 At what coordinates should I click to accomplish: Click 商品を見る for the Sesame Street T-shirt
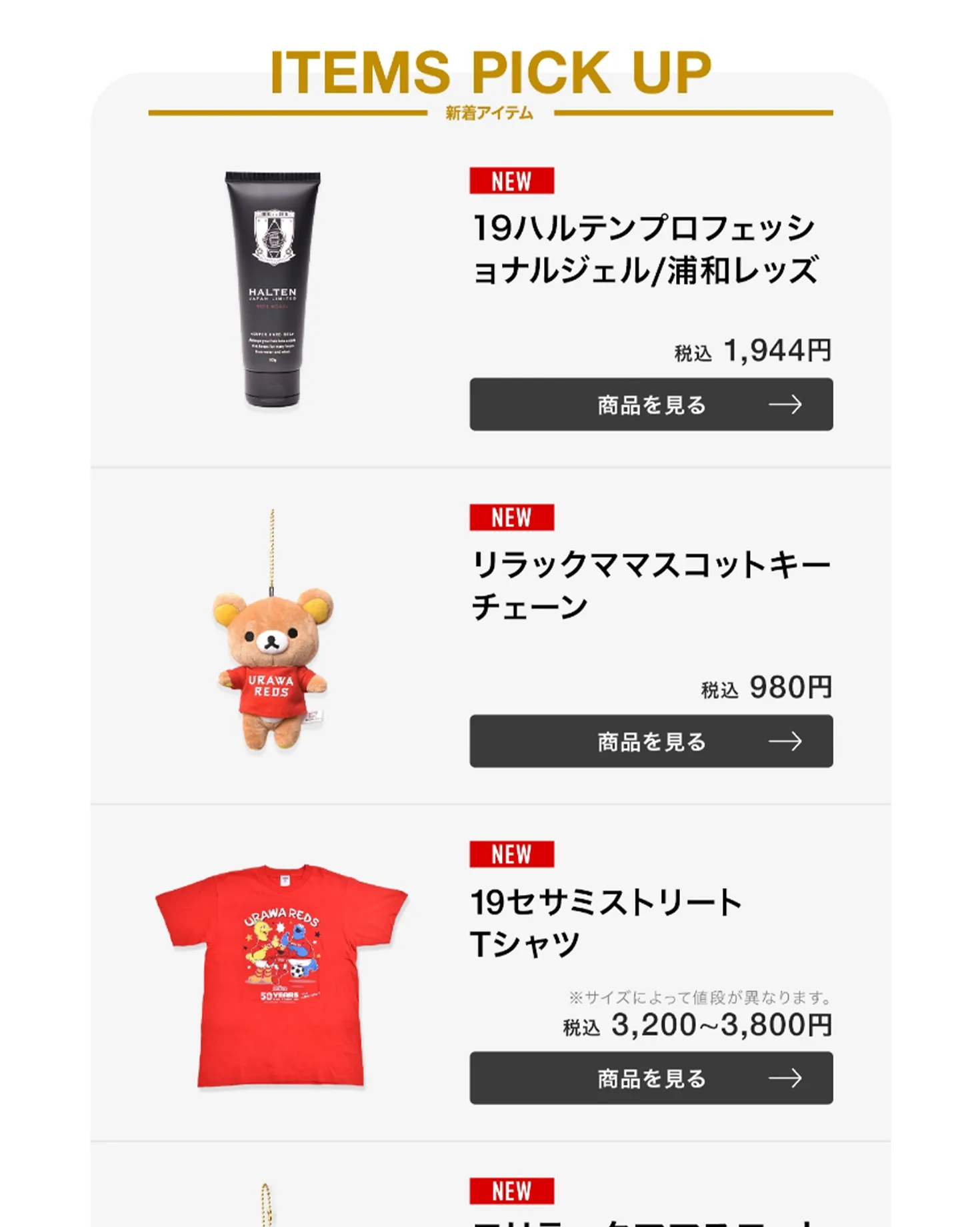coord(651,1078)
